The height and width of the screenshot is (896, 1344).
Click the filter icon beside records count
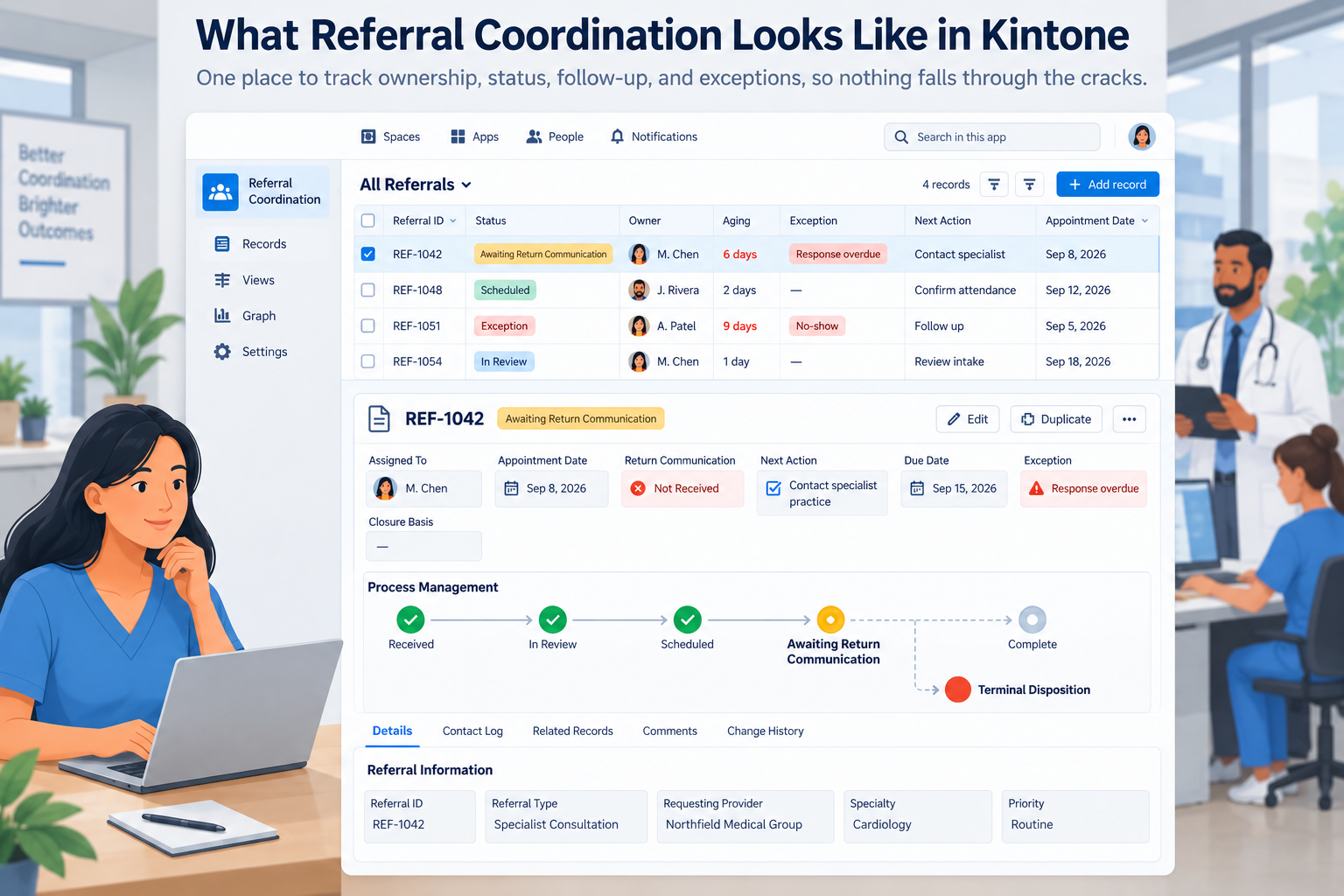coord(994,185)
